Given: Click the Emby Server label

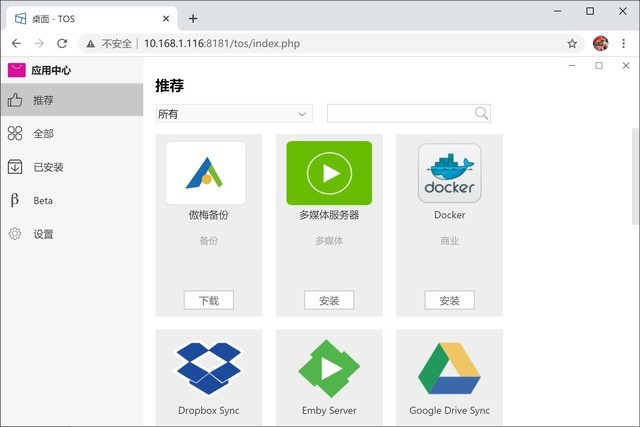Looking at the screenshot, I should pos(329,410).
